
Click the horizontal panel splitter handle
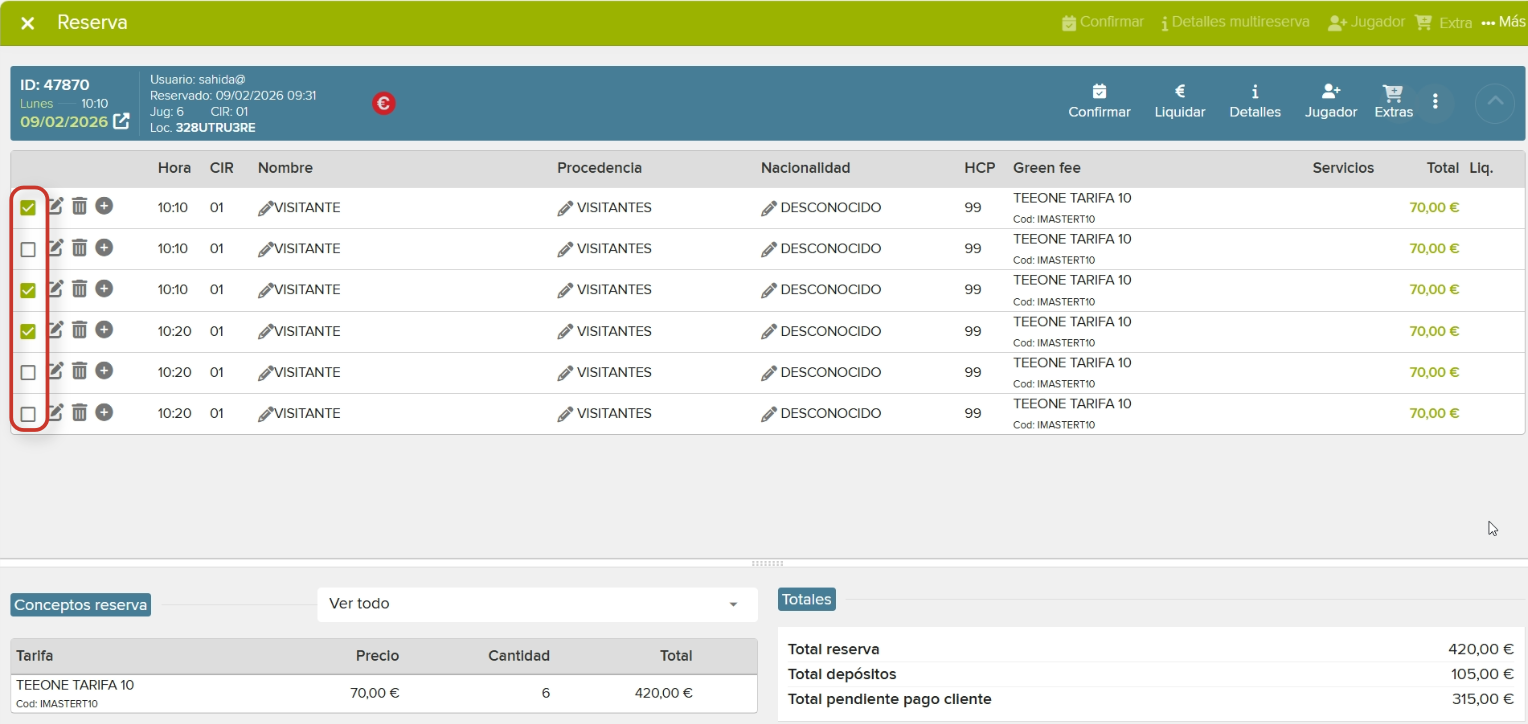(x=766, y=563)
